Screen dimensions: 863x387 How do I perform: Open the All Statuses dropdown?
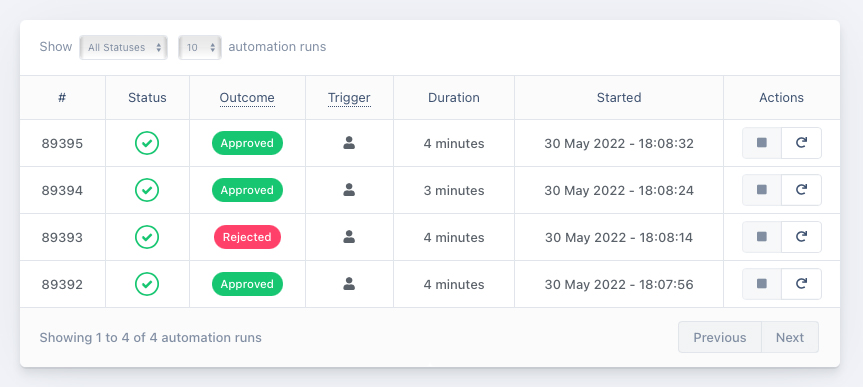click(123, 47)
